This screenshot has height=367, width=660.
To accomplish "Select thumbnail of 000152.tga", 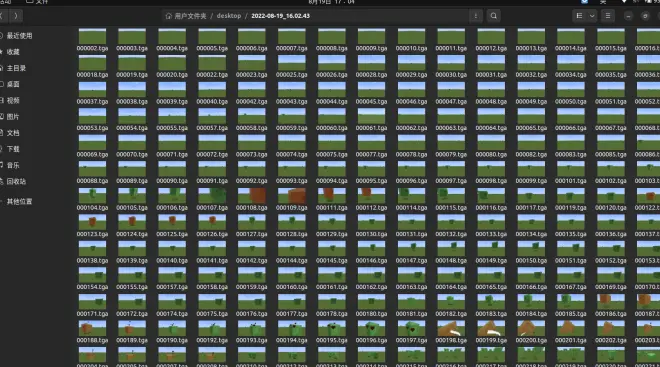I will pos(611,249).
